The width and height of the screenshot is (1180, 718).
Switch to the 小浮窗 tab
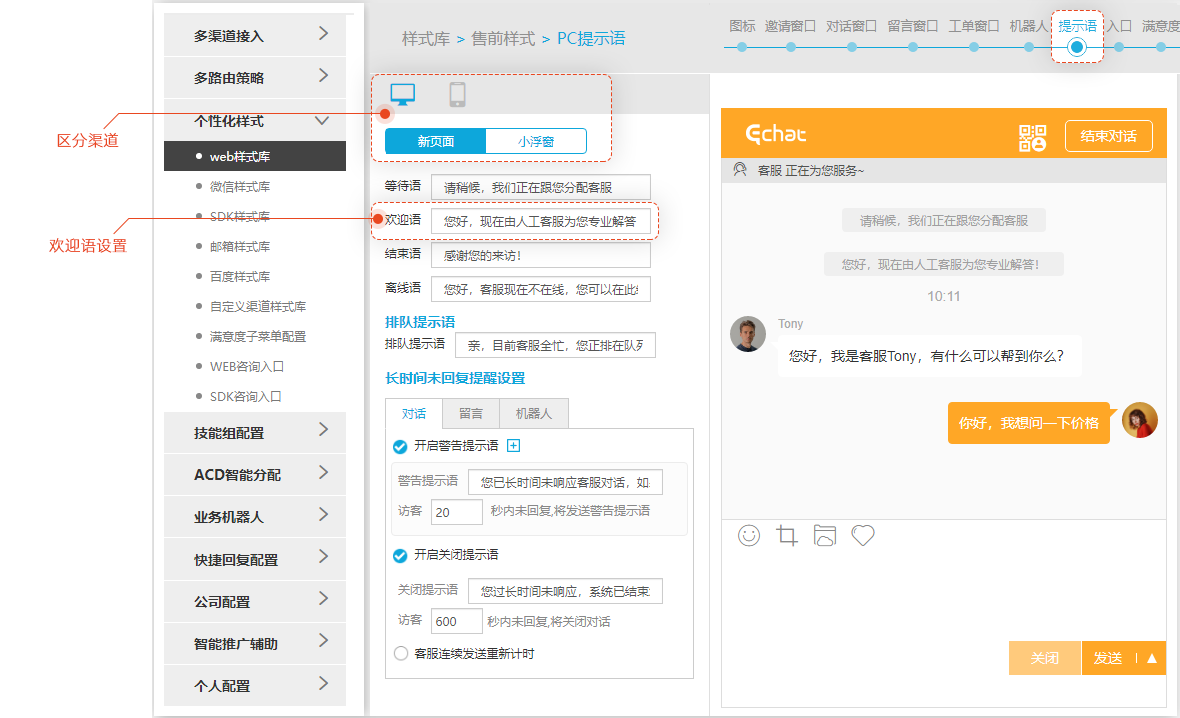536,142
